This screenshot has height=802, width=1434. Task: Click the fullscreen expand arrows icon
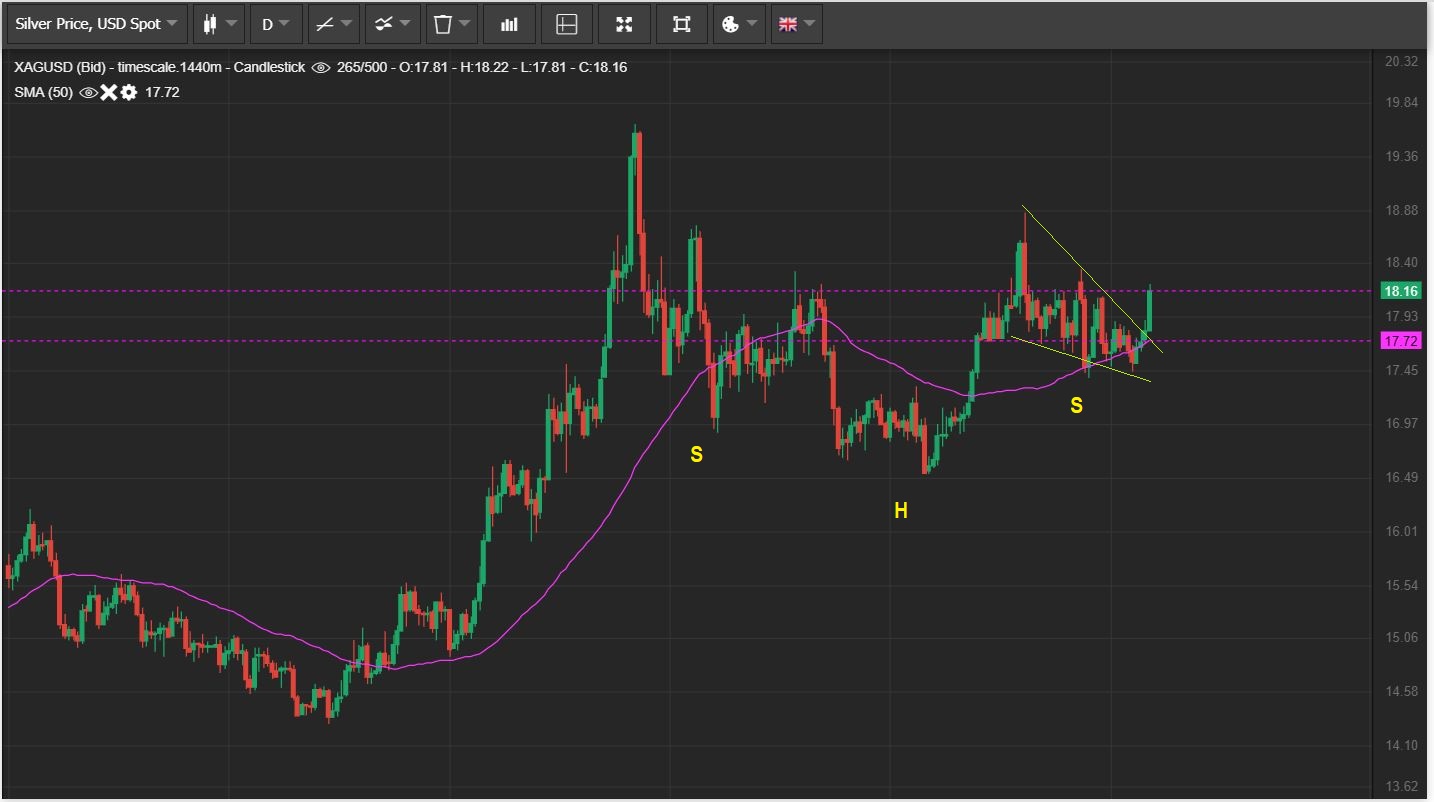tap(624, 24)
